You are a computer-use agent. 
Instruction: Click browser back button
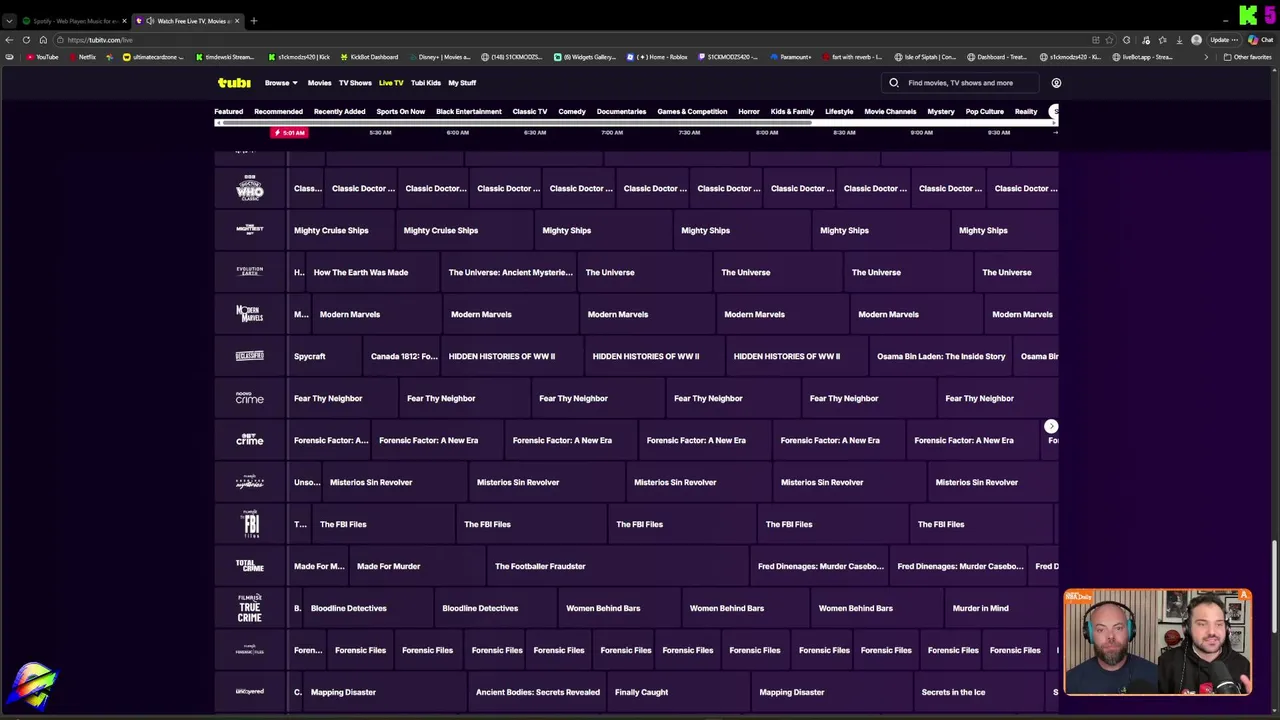point(9,40)
